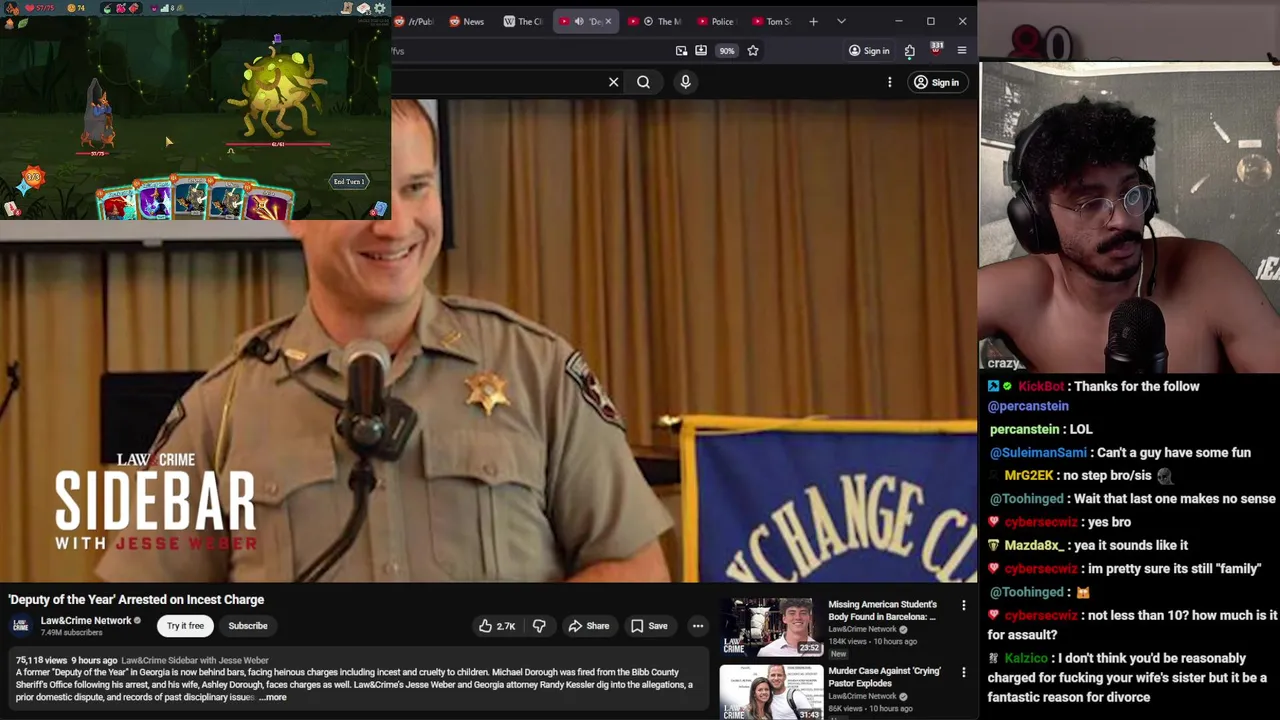Click chat username Kalzico

pyautogui.click(x=1026, y=658)
